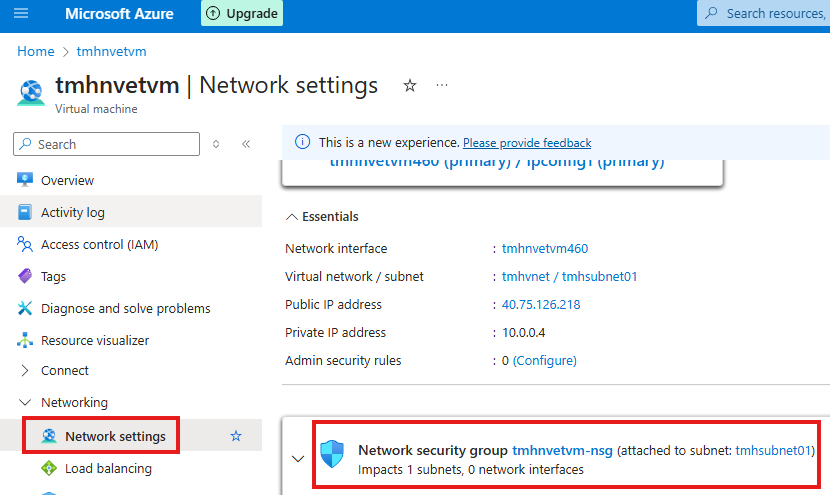Open public IP 40.75.126.218 link
The image size is (830, 495).
541,304
